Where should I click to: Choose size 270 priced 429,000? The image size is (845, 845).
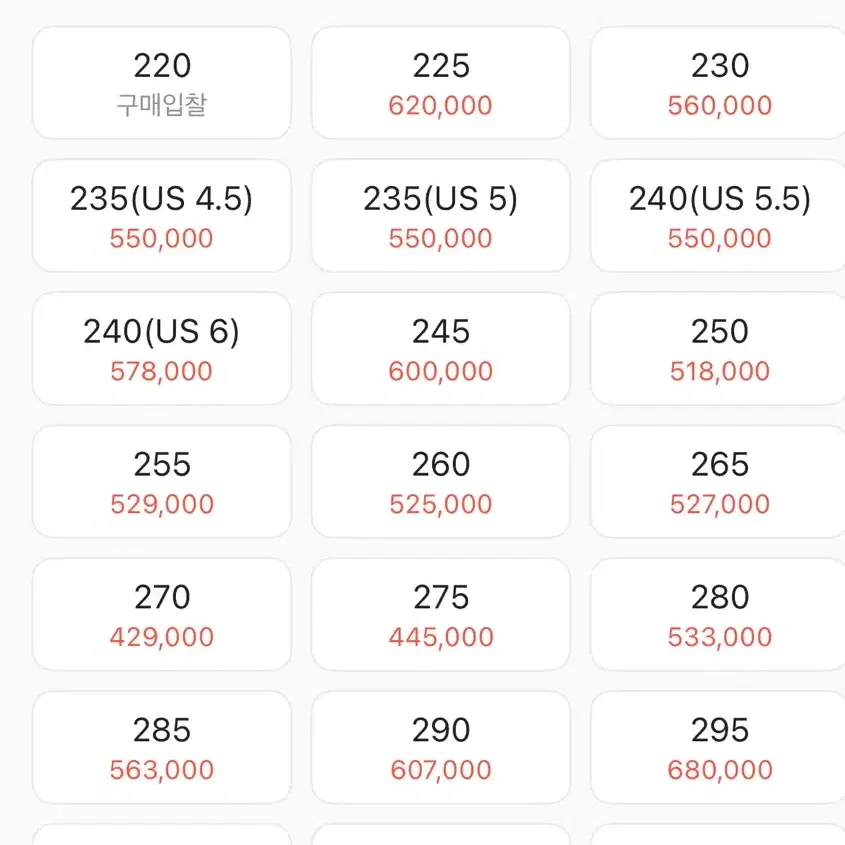[x=162, y=615]
